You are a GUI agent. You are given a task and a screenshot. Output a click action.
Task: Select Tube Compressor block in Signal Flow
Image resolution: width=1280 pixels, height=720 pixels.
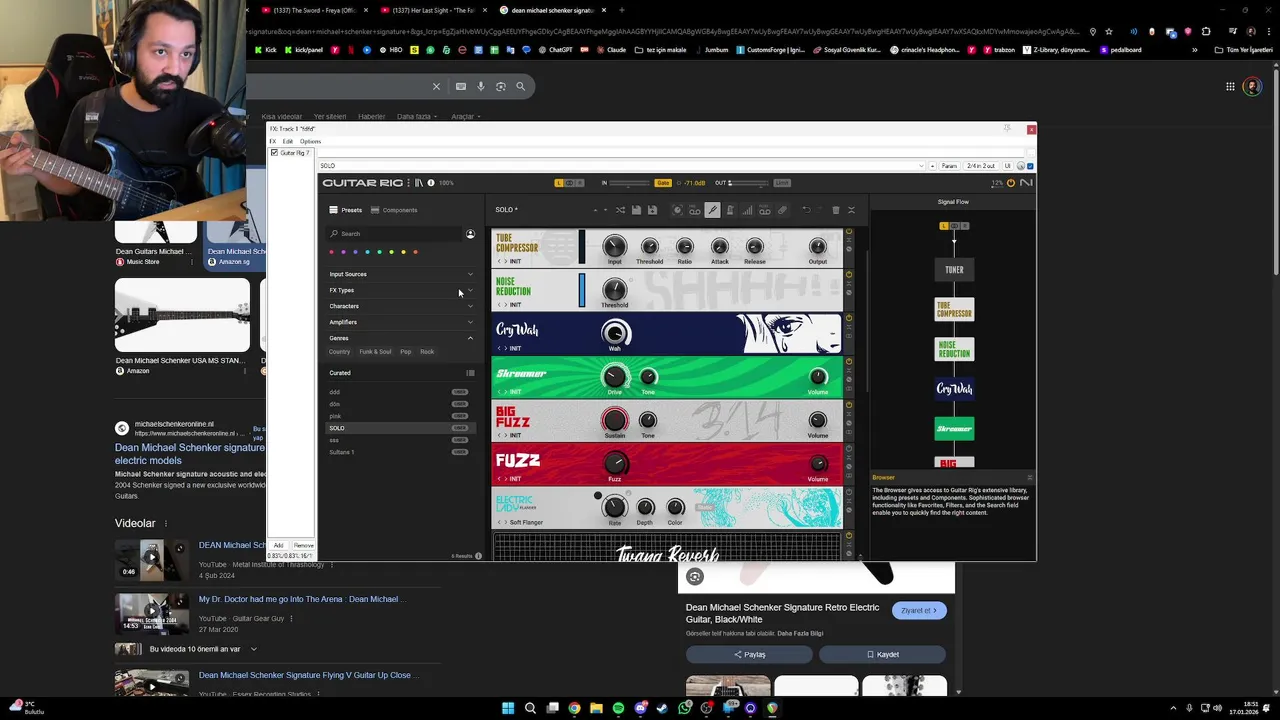pyautogui.click(x=954, y=310)
